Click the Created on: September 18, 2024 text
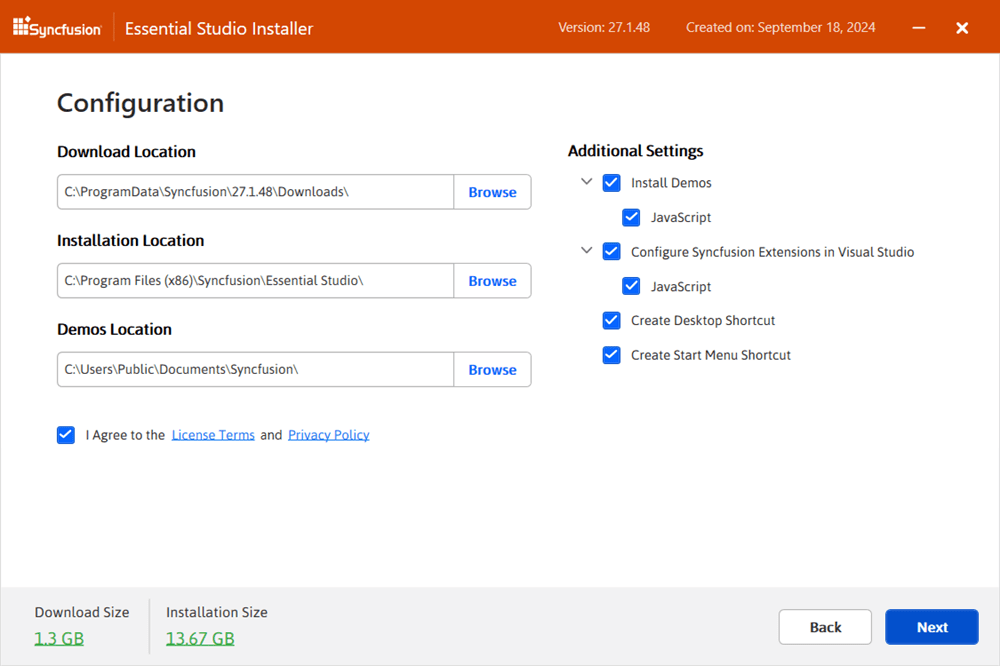This screenshot has height=666, width=1000. [x=781, y=27]
